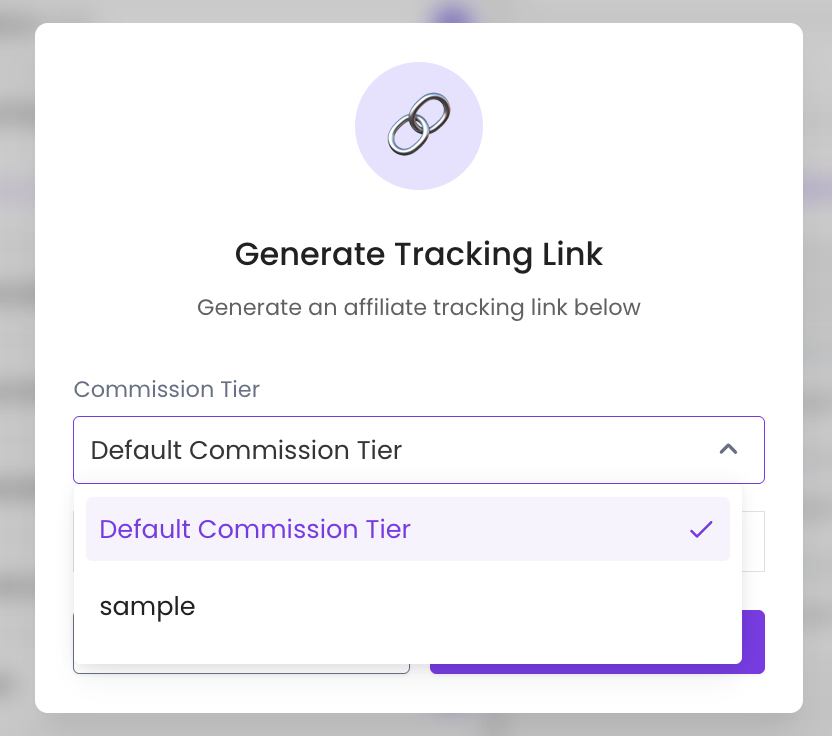Select "Default Commission Tier" from the open list

[x=255, y=529]
